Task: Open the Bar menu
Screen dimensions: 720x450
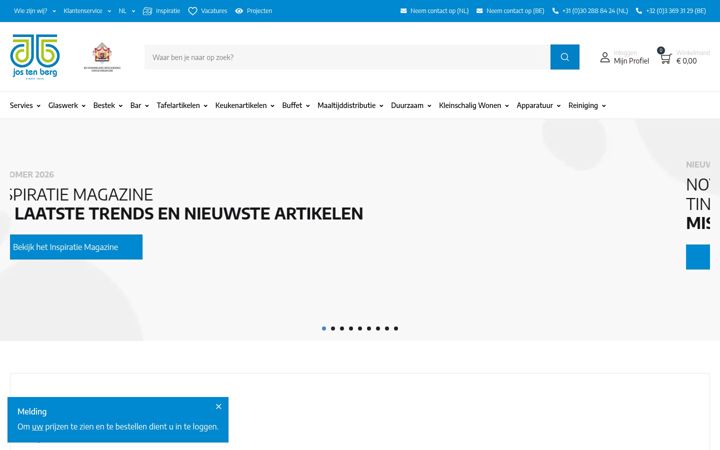Action: (140, 106)
